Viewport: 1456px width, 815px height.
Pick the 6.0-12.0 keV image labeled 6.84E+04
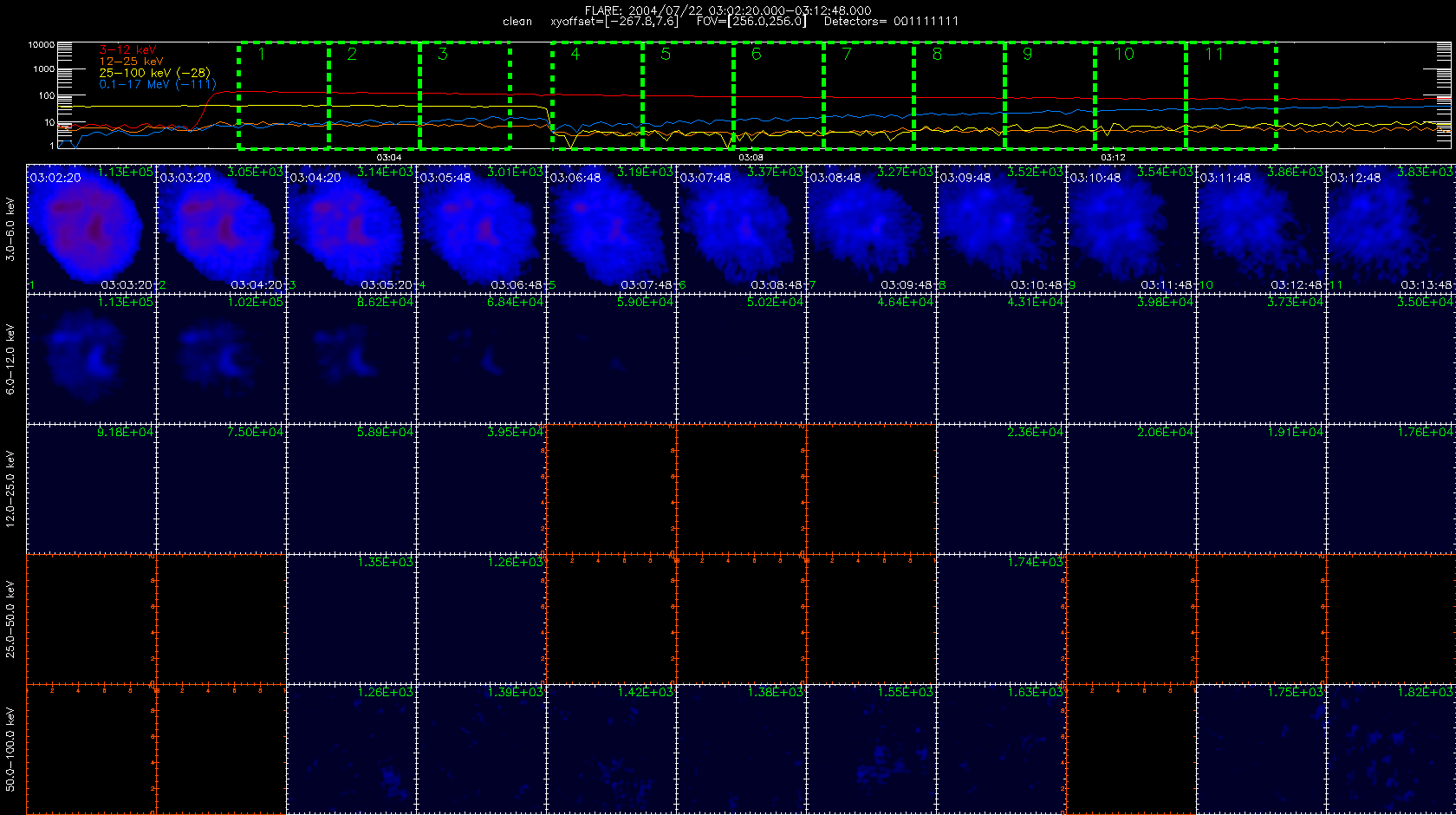click(x=481, y=359)
